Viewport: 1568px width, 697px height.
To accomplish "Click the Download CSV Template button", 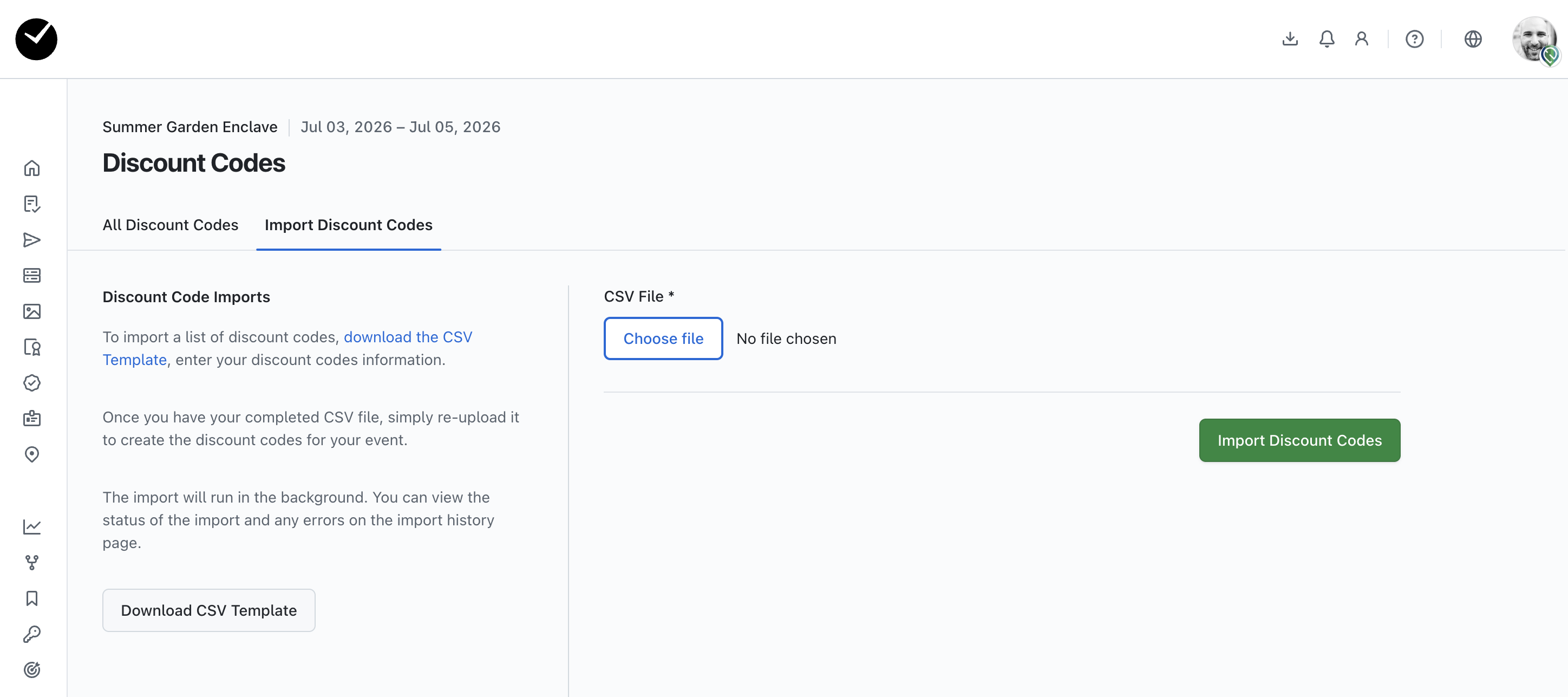I will pyautogui.click(x=209, y=610).
